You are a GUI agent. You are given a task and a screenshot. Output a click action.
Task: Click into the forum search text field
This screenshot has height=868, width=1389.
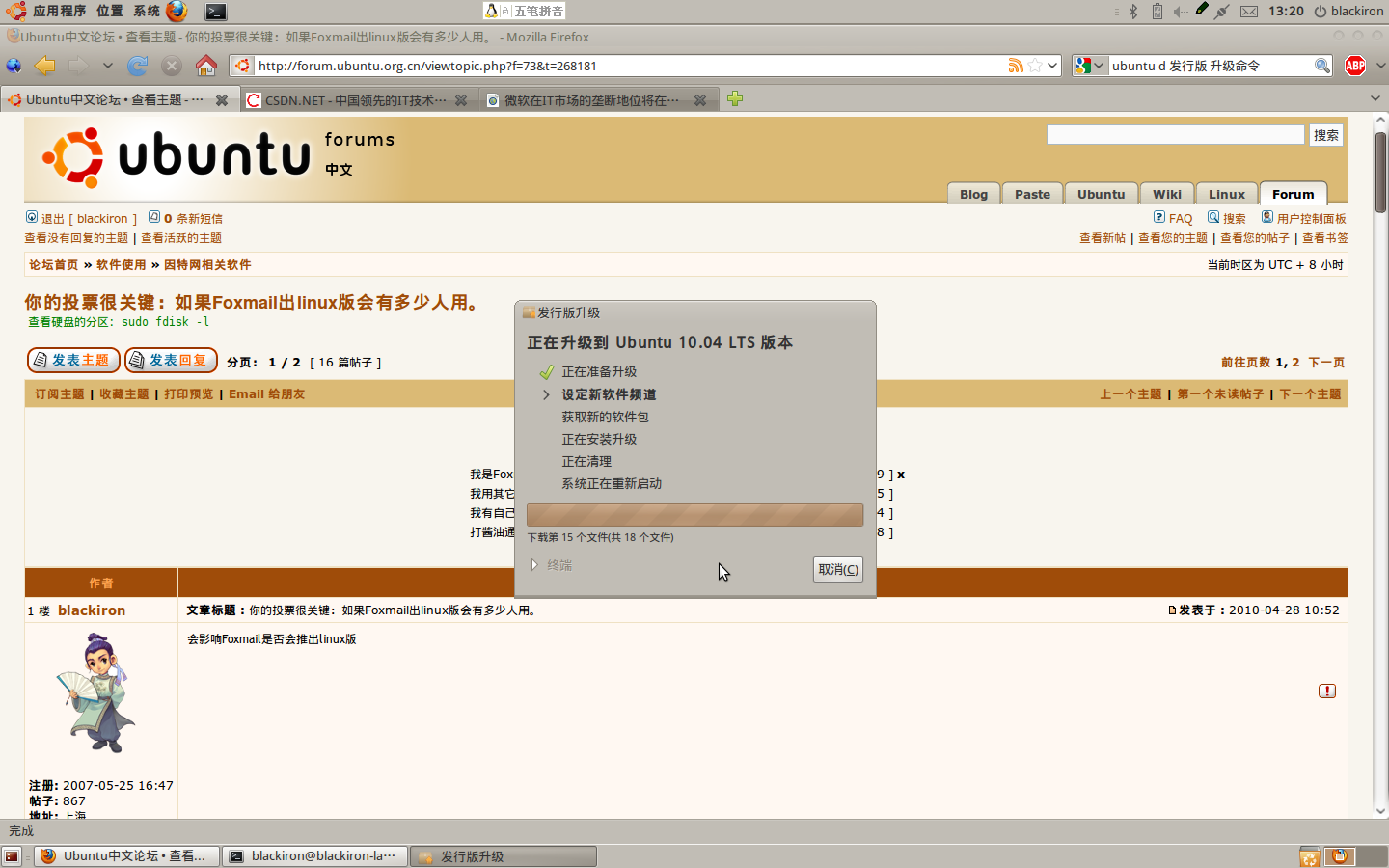click(x=1175, y=135)
